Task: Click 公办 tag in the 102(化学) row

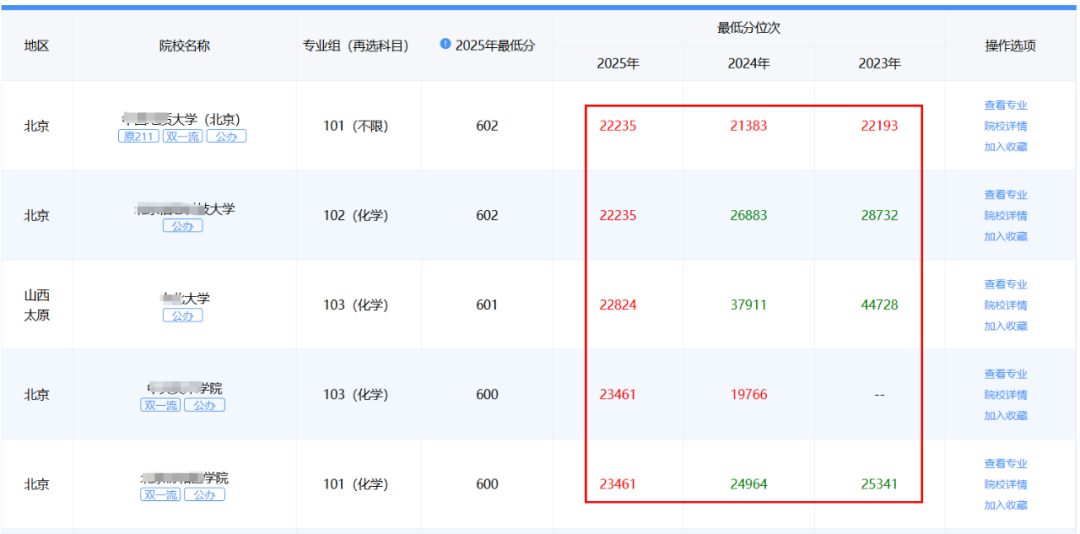Action: click(x=183, y=226)
